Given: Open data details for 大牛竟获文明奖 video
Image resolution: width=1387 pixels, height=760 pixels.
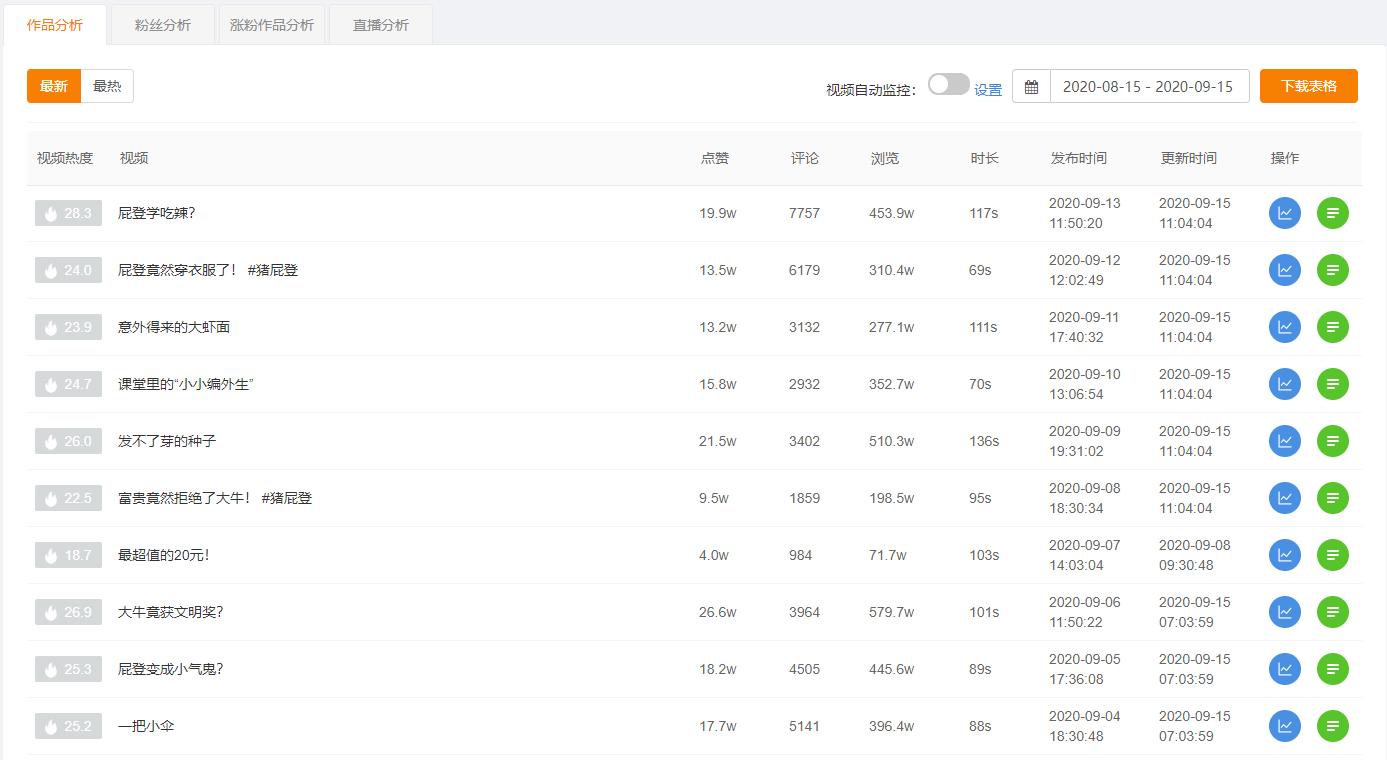Looking at the screenshot, I should 1332,611.
